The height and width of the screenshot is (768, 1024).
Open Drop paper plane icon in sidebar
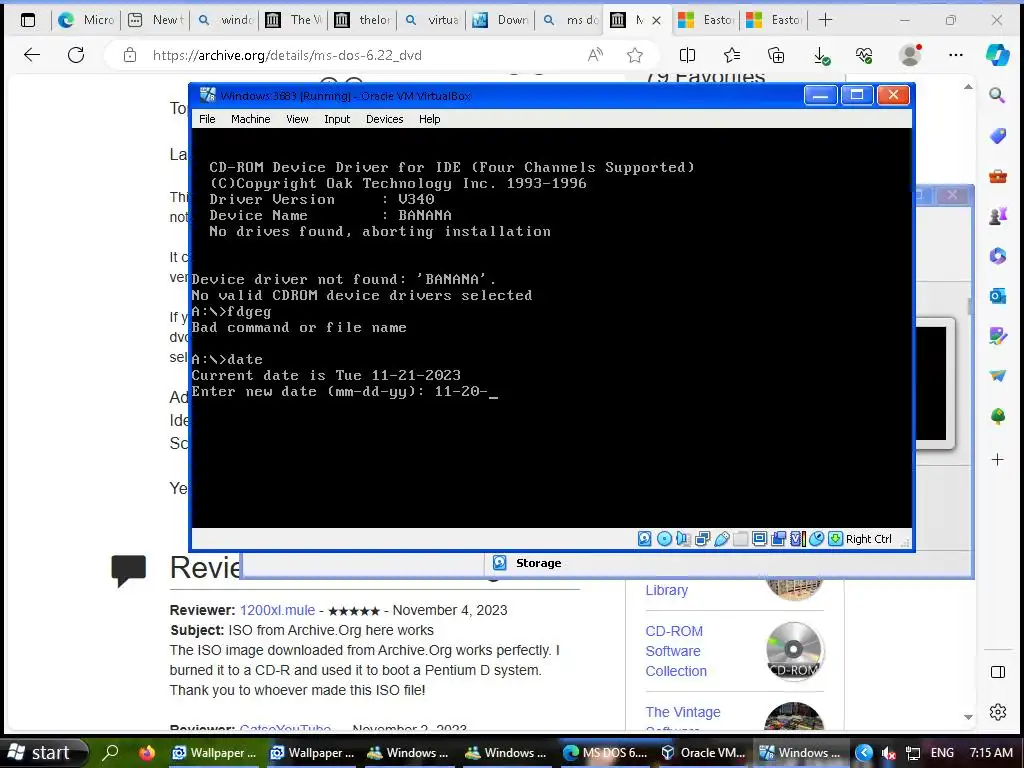(997, 376)
